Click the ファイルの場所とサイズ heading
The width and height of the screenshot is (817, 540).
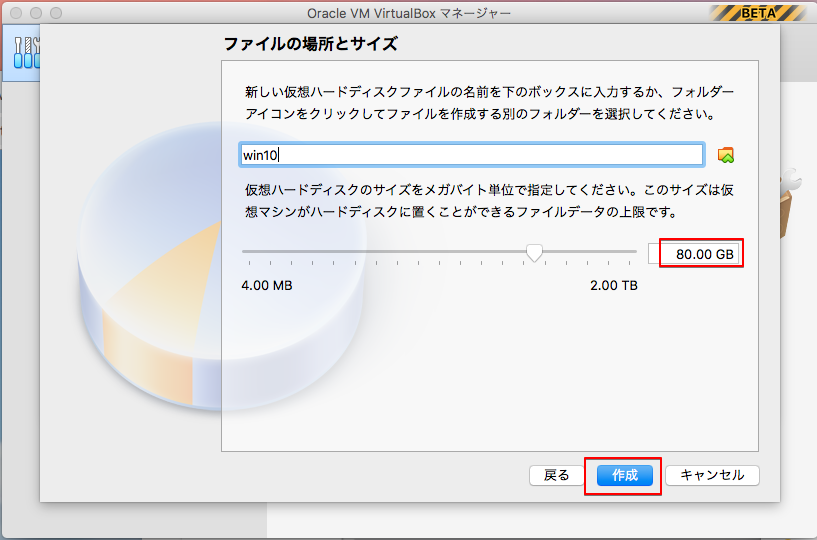pos(311,44)
